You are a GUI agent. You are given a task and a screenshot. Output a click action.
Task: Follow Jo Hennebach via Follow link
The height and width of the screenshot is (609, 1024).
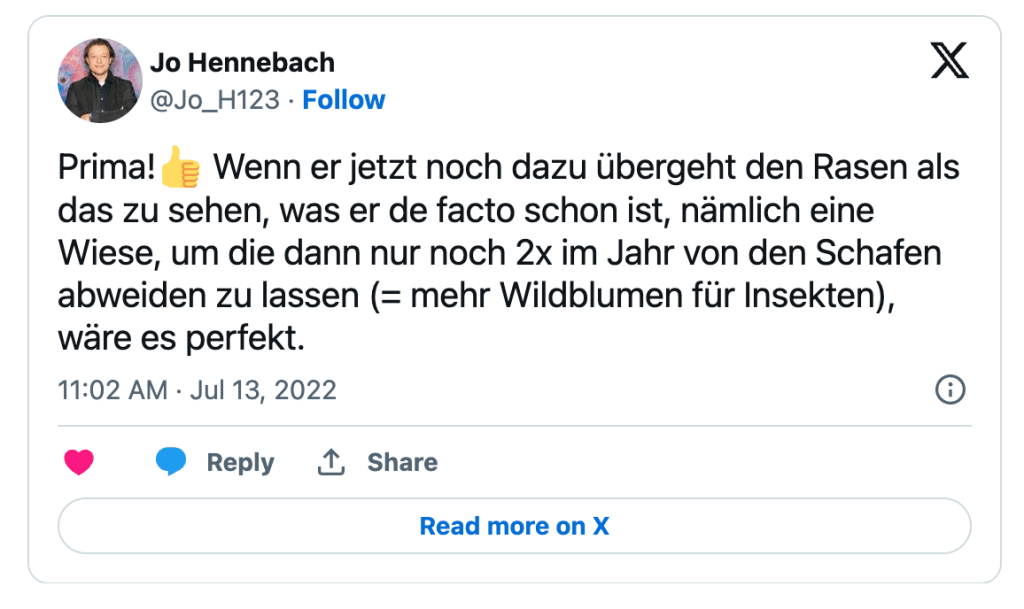tap(343, 100)
